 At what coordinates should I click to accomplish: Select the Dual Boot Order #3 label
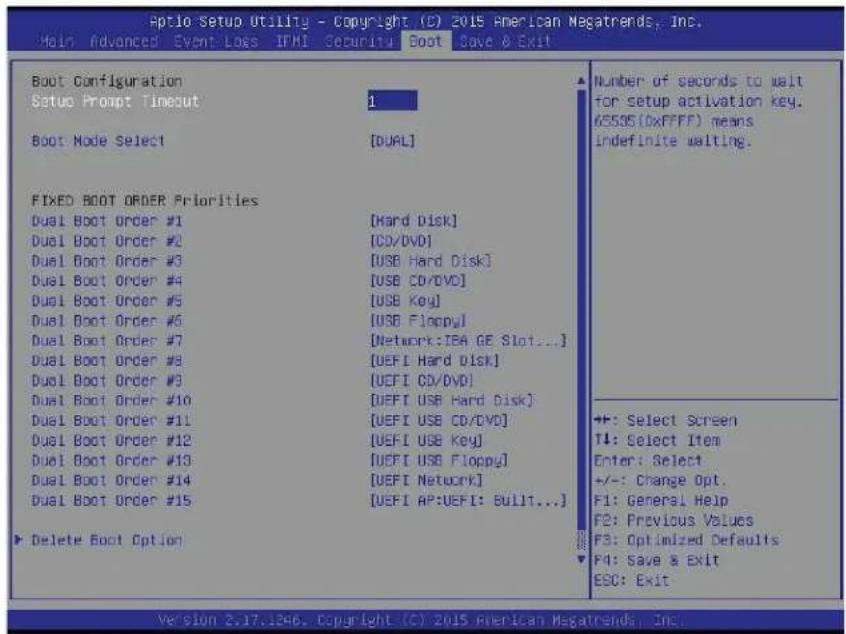(107, 261)
